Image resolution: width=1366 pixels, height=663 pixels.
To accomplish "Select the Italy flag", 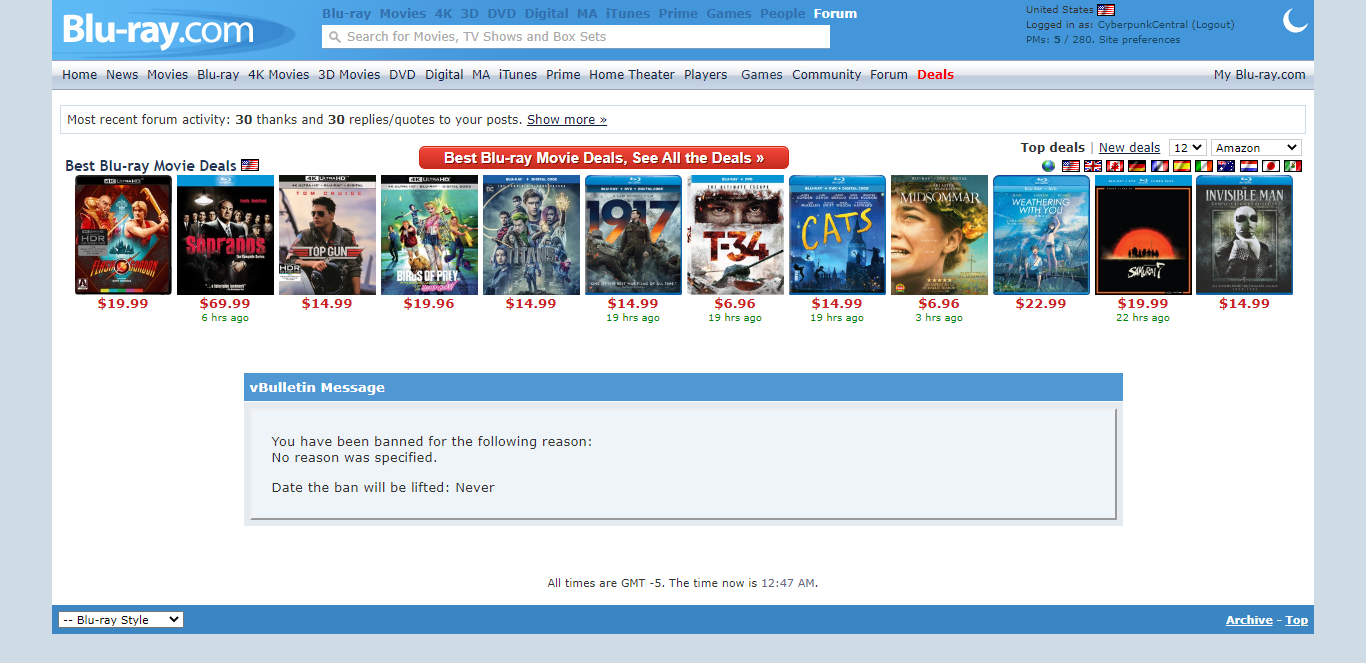I will [1203, 166].
